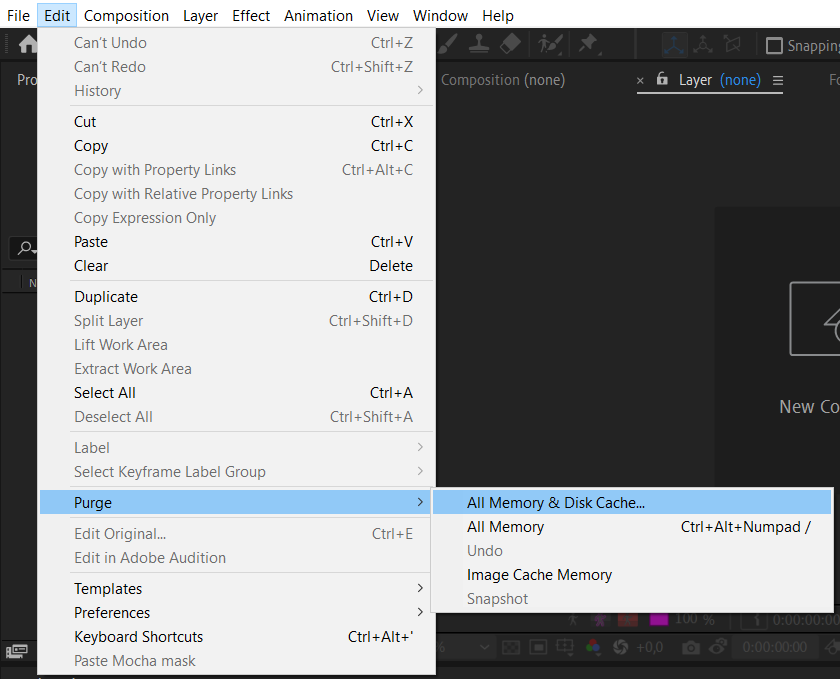The height and width of the screenshot is (679, 840).
Task: Take a snapshot with camera icon
Action: 691,648
